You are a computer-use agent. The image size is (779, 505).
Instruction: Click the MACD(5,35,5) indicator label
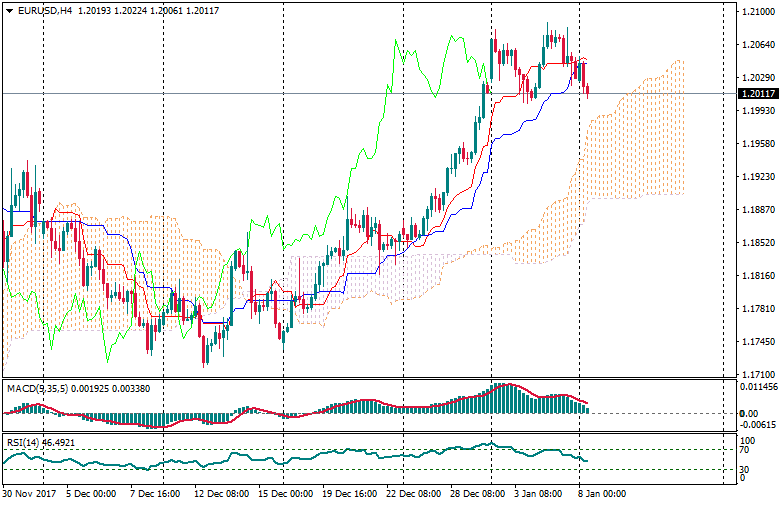tap(39, 388)
